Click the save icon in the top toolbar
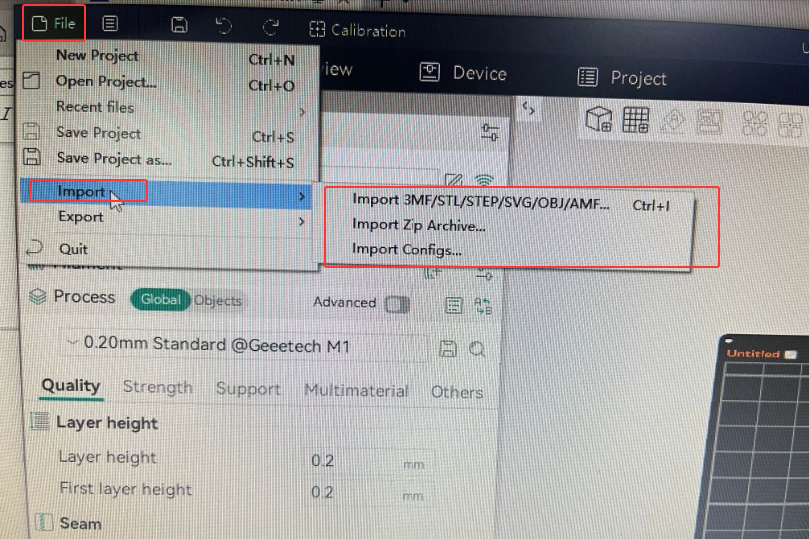This screenshot has height=539, width=809. [x=179, y=24]
